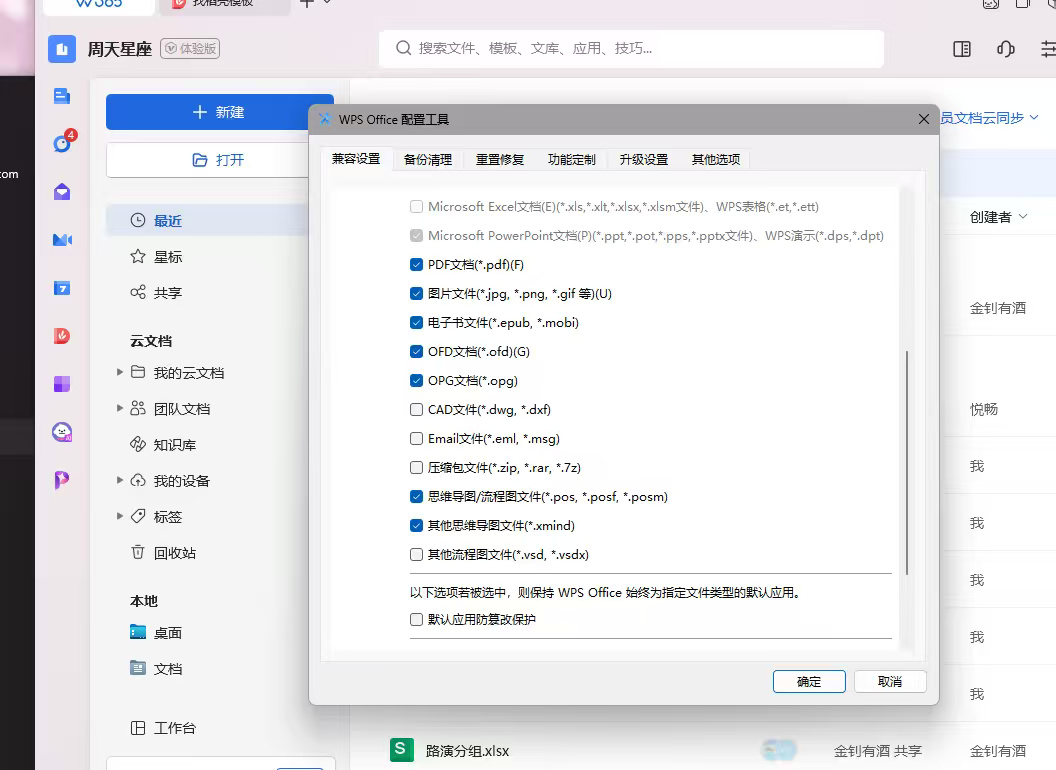Screen dimensions: 1056x770
Task: Click the blue WPS home logo icon
Action: click(62, 49)
